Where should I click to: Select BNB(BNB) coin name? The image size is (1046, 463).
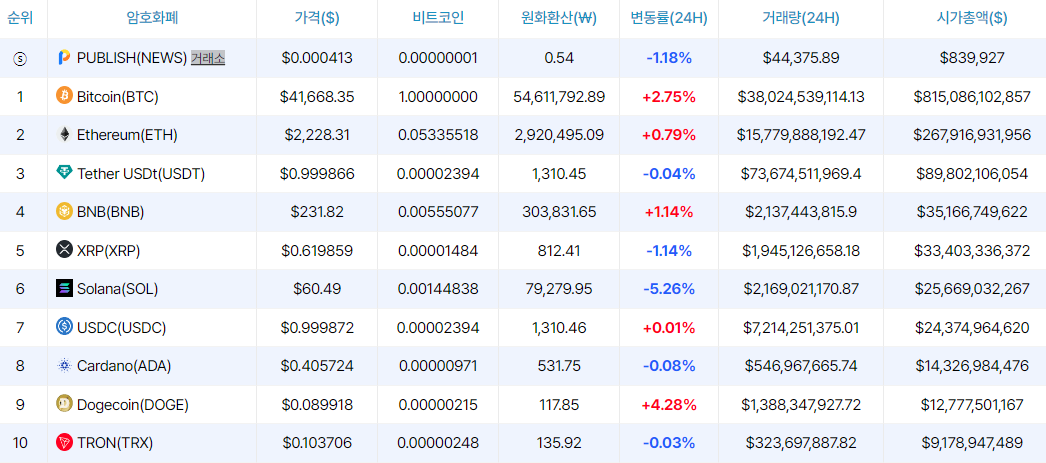point(111,212)
